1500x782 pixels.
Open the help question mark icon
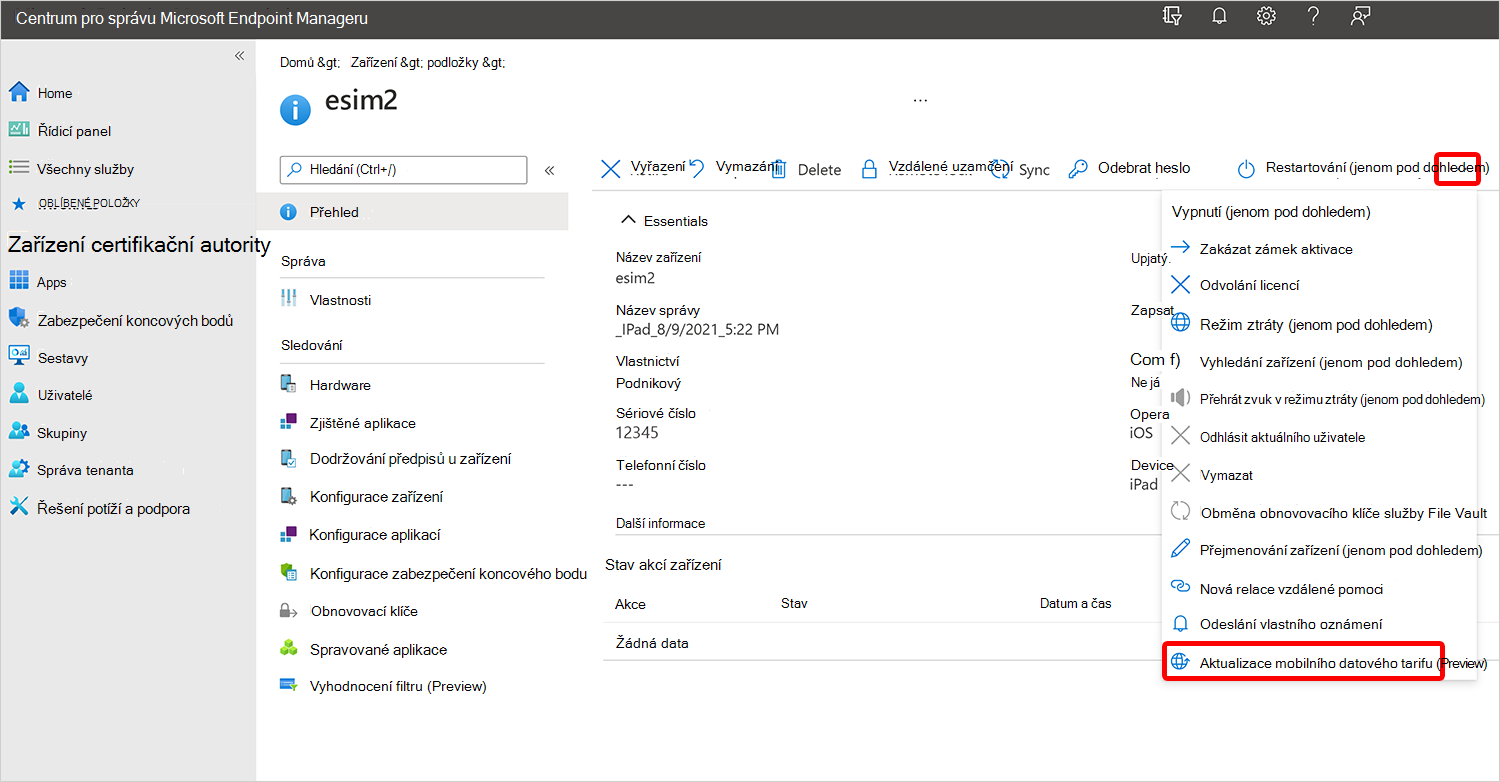click(x=1315, y=16)
